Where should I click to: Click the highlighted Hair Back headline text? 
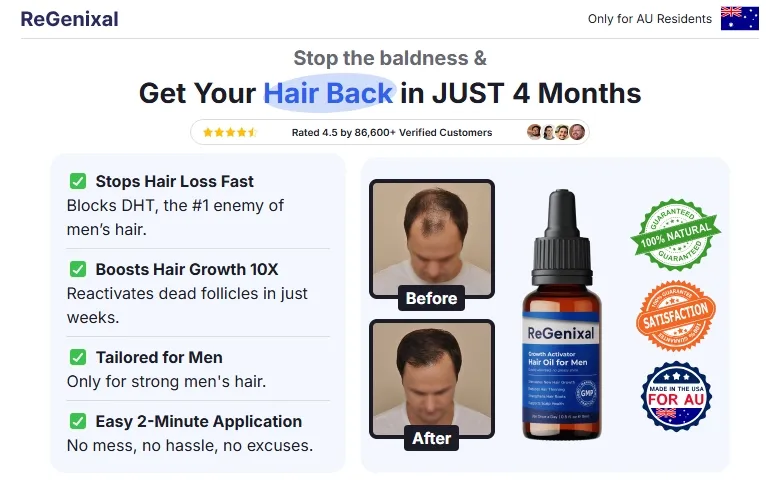click(x=328, y=93)
